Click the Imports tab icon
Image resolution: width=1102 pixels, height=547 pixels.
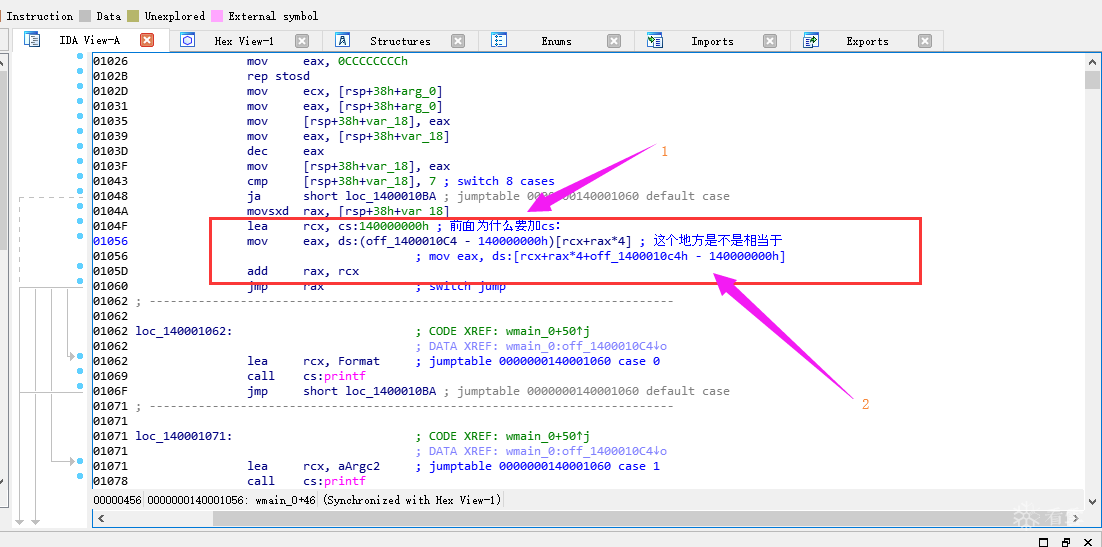pyautogui.click(x=654, y=40)
